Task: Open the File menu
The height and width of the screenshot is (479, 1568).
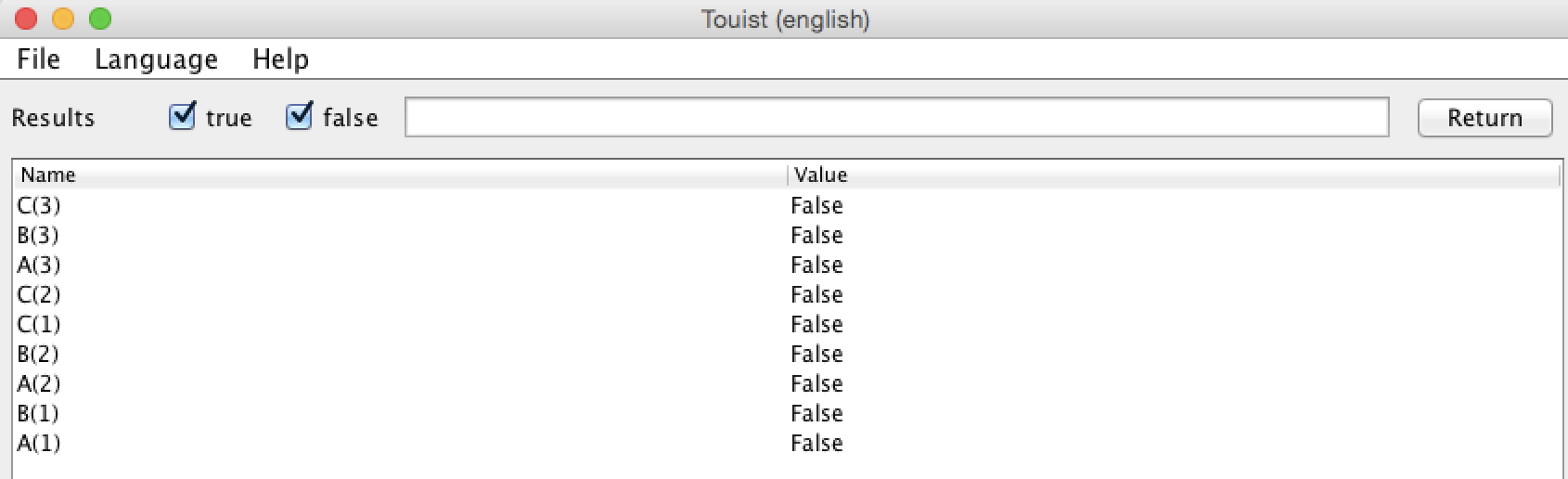Action: pos(38,59)
